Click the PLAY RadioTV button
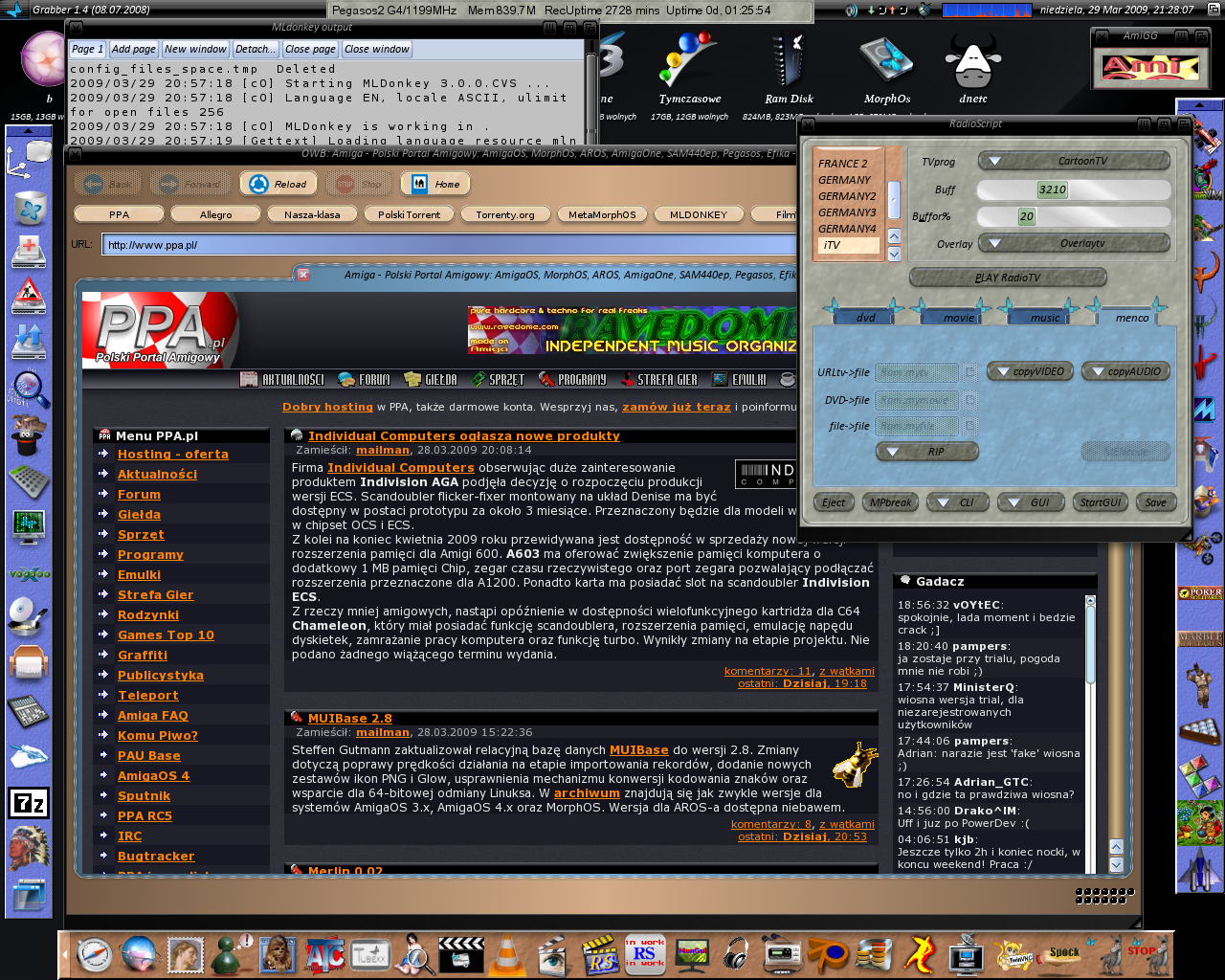 click(1008, 278)
